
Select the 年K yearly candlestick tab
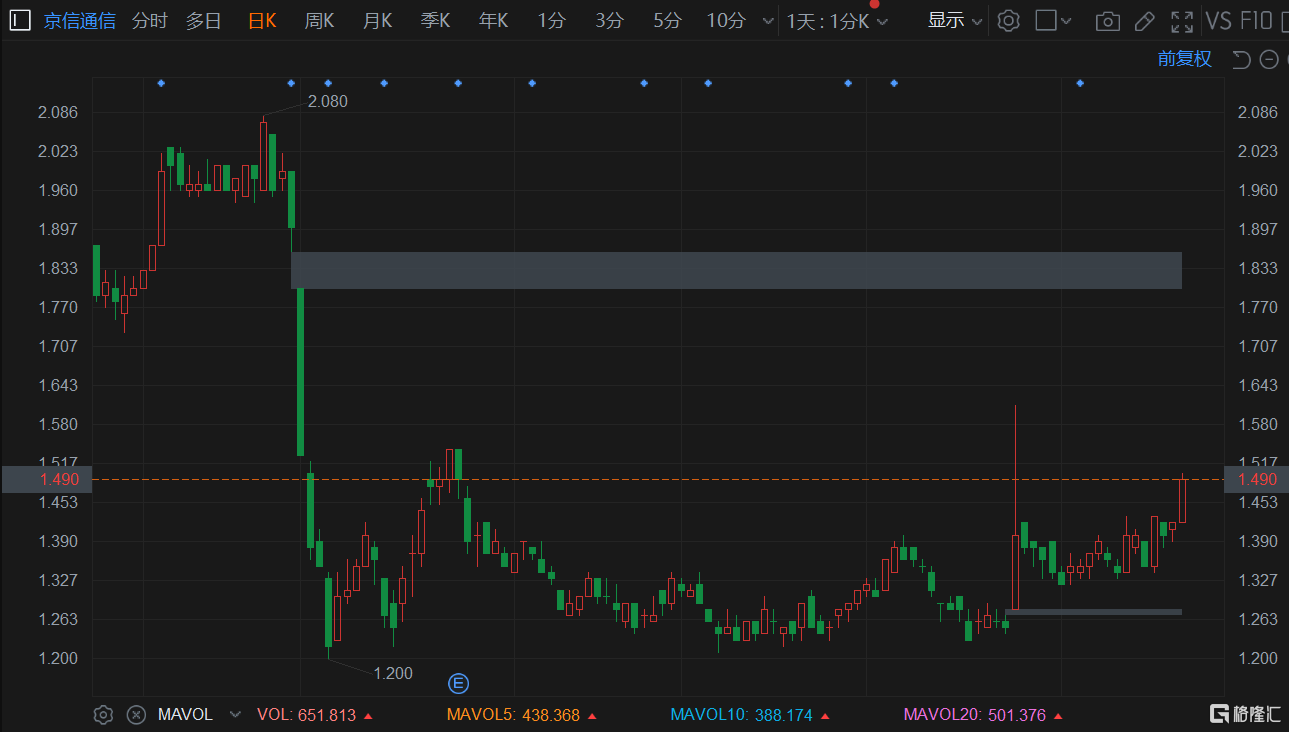(x=494, y=20)
